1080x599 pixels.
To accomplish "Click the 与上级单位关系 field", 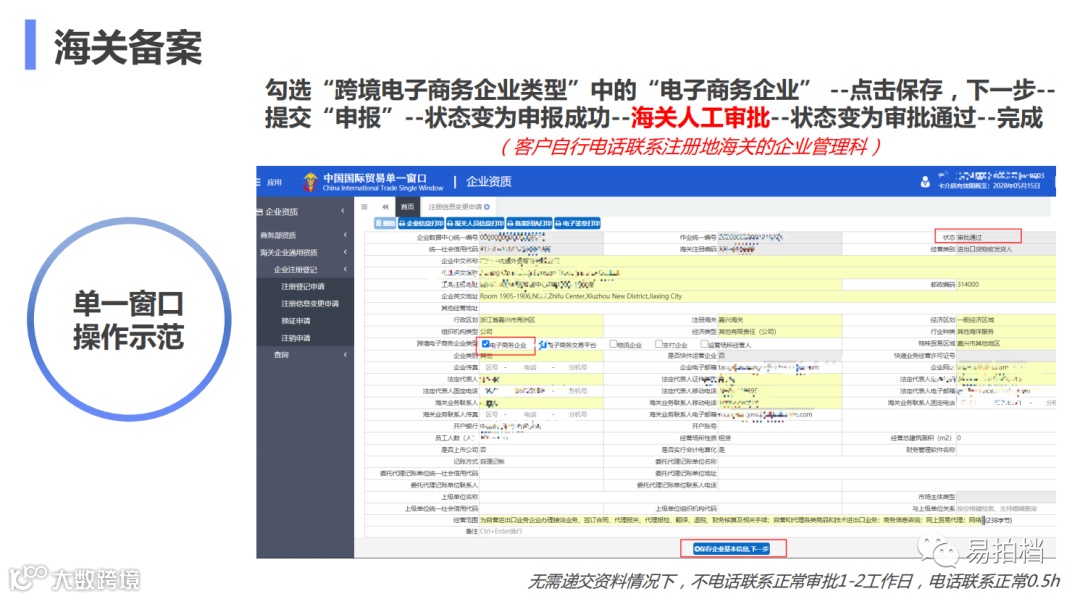I will tap(1006, 509).
